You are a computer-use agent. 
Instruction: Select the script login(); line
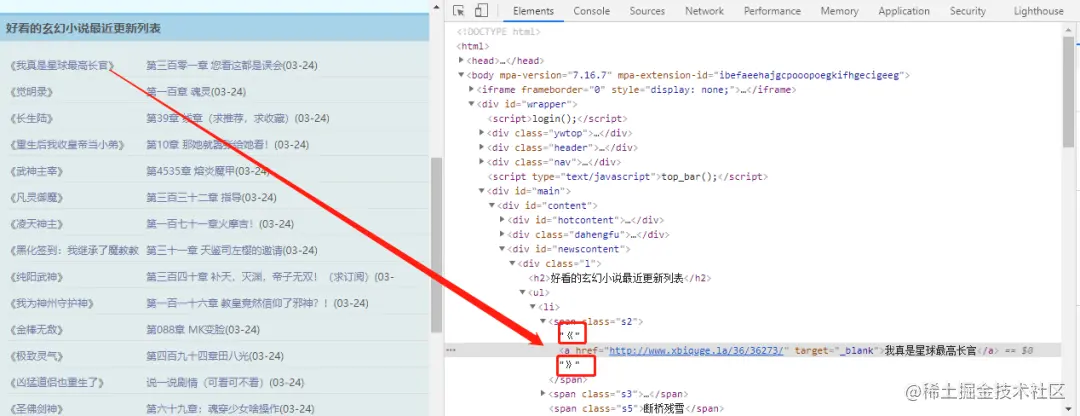(x=559, y=118)
